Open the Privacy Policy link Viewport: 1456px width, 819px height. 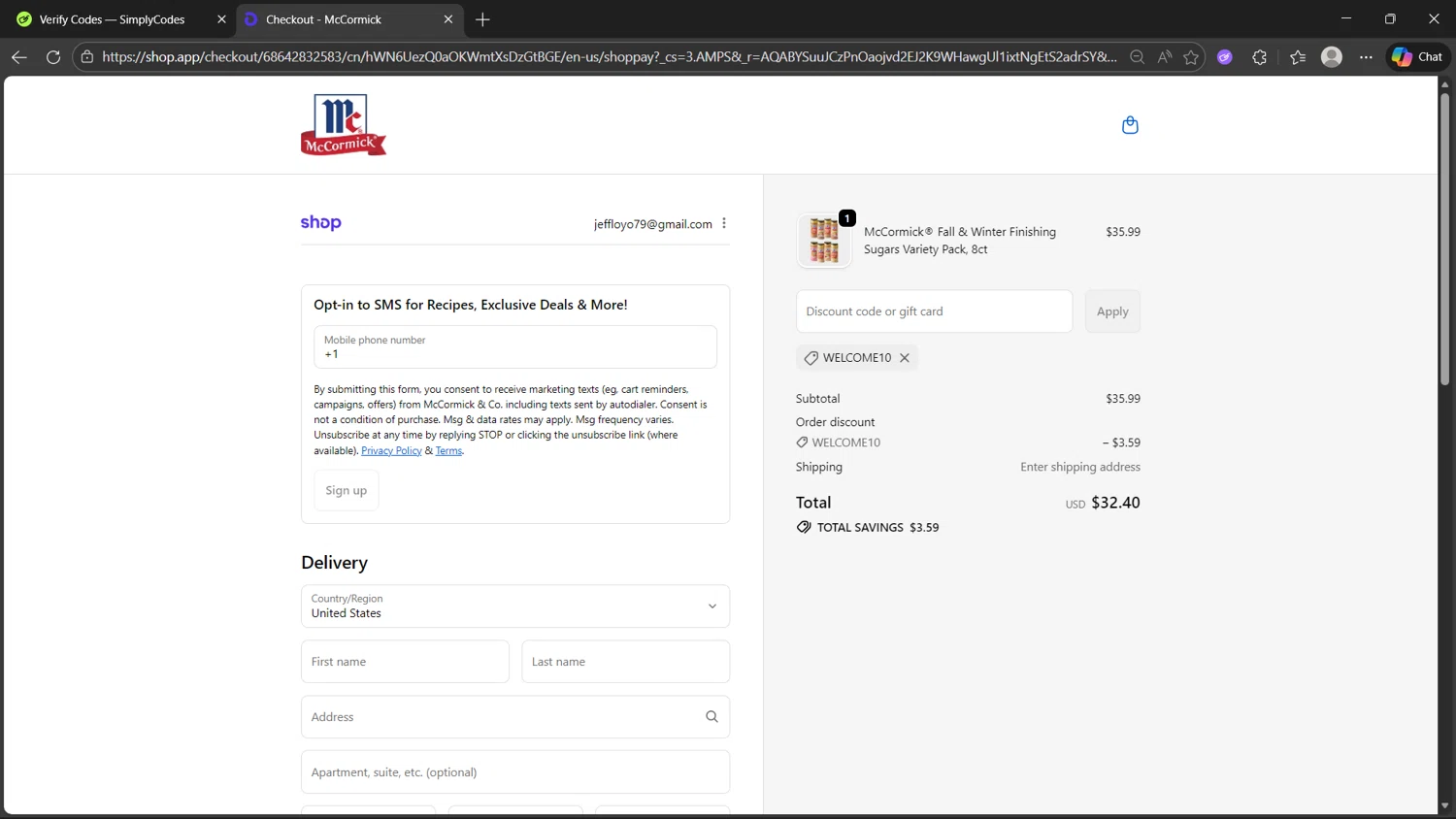[391, 451]
